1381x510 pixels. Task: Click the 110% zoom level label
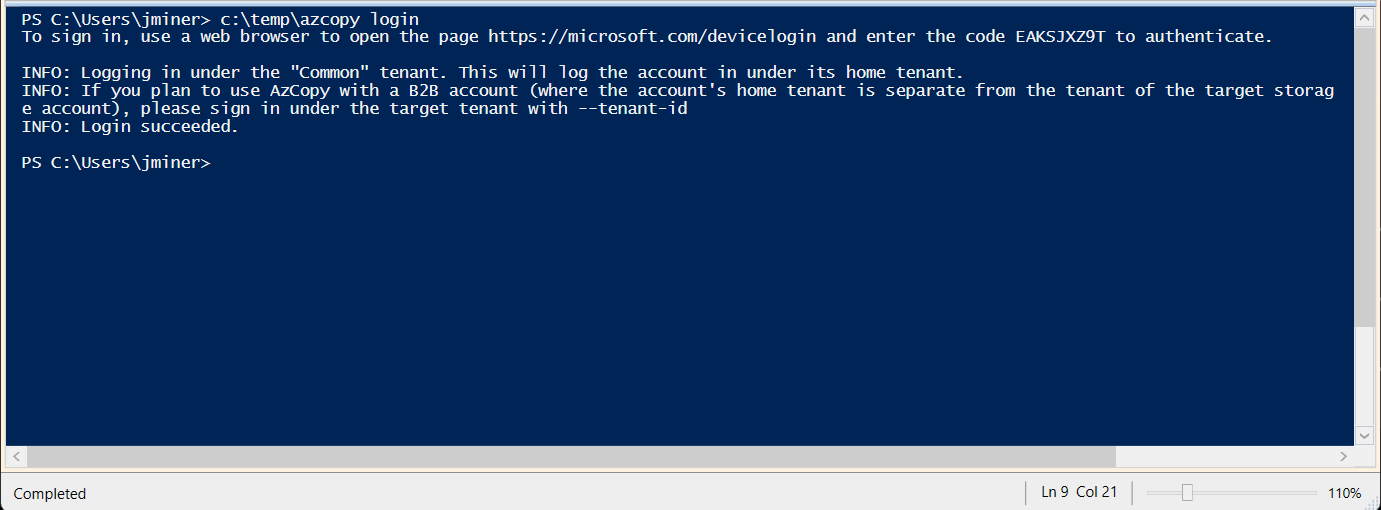1344,493
